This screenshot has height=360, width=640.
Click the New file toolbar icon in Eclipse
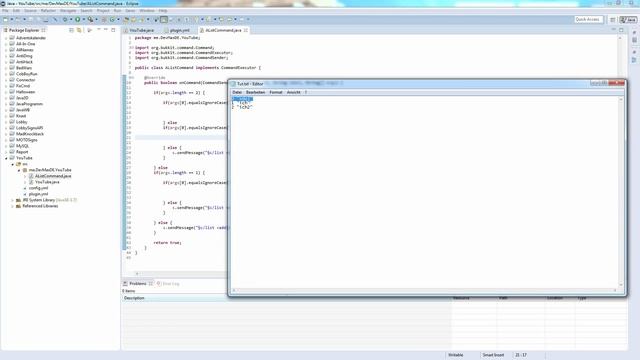click(6, 19)
